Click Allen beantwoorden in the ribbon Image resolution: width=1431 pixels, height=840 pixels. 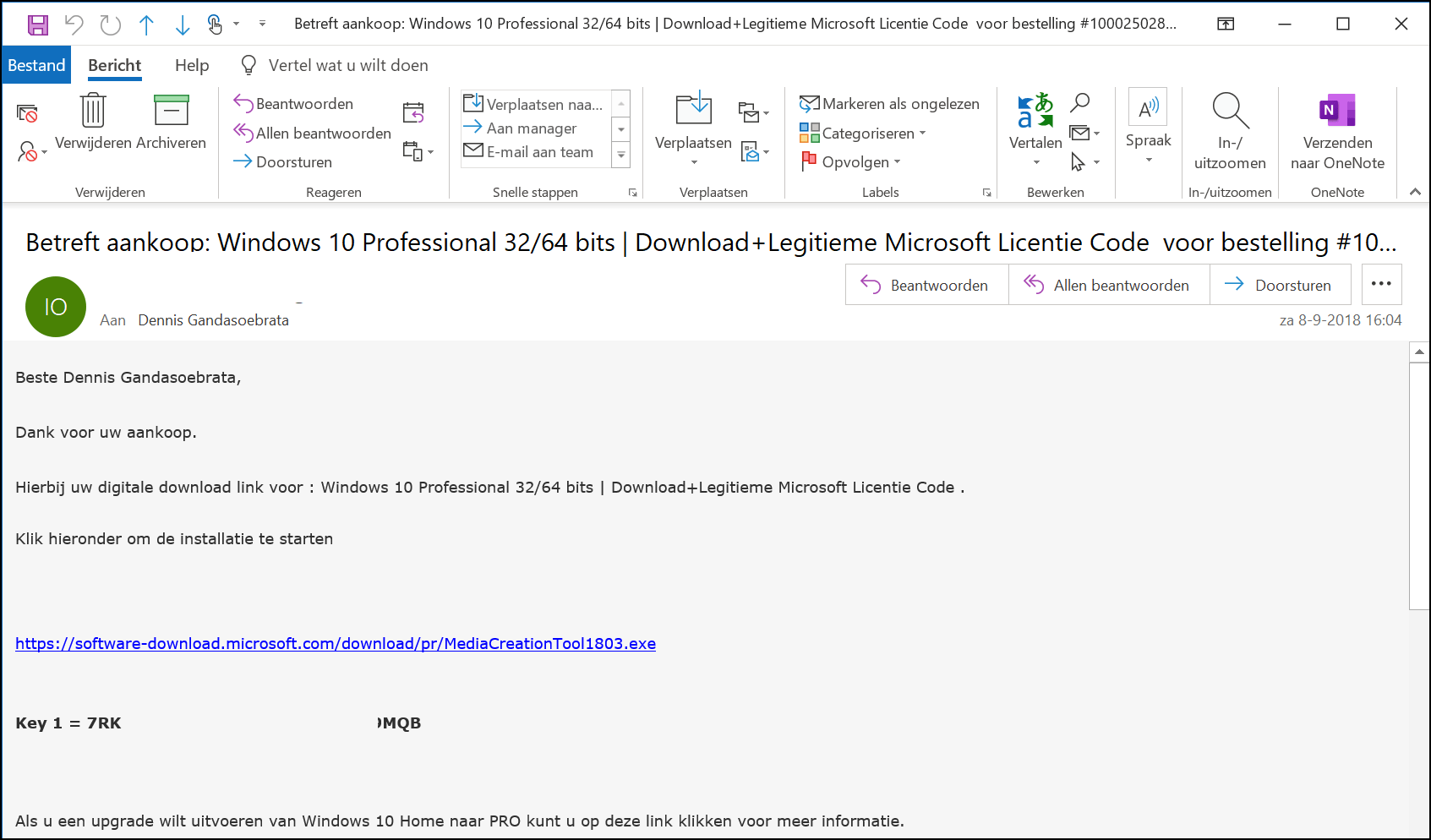(x=312, y=133)
